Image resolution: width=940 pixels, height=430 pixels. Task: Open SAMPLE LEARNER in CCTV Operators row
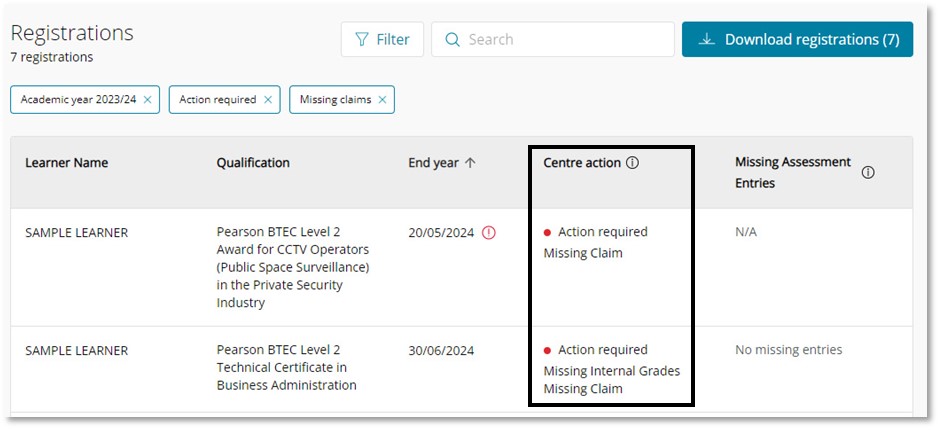point(76,233)
